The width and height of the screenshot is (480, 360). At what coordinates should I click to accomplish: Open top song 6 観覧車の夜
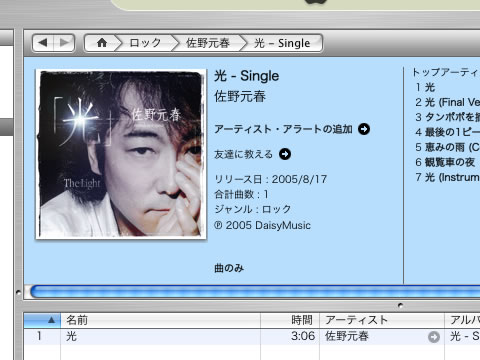tap(445, 162)
